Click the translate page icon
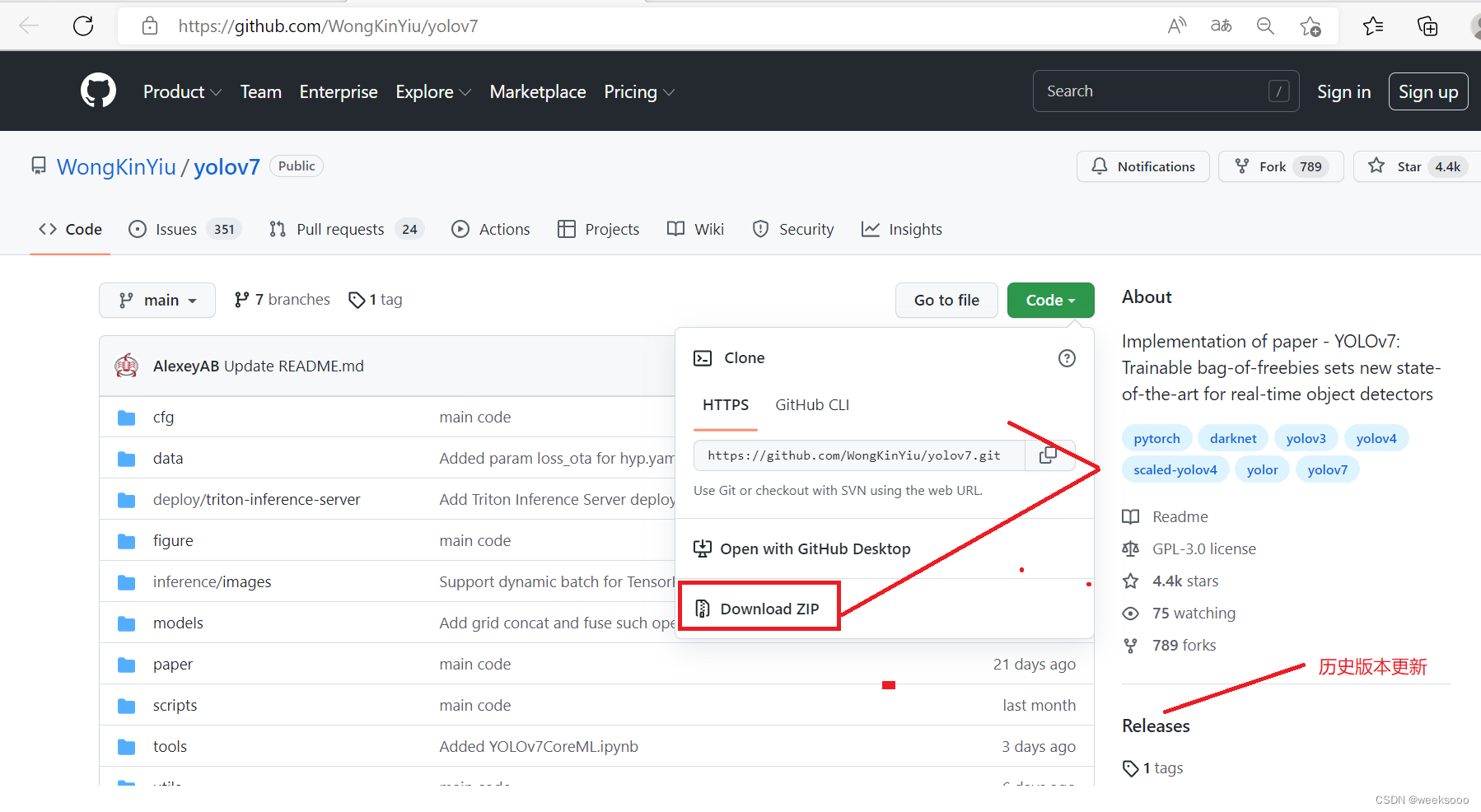The height and width of the screenshot is (812, 1481). tap(1221, 26)
